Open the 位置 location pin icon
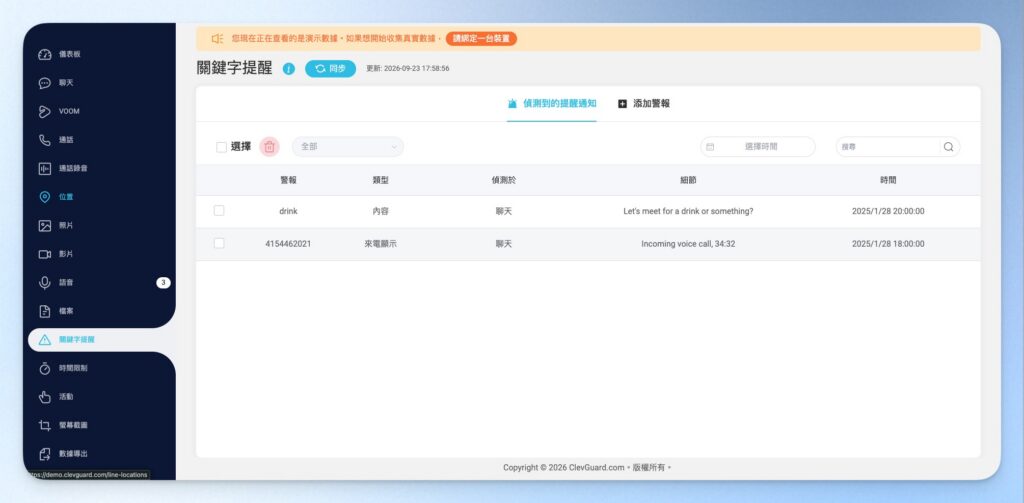1024x503 pixels. pos(44,197)
